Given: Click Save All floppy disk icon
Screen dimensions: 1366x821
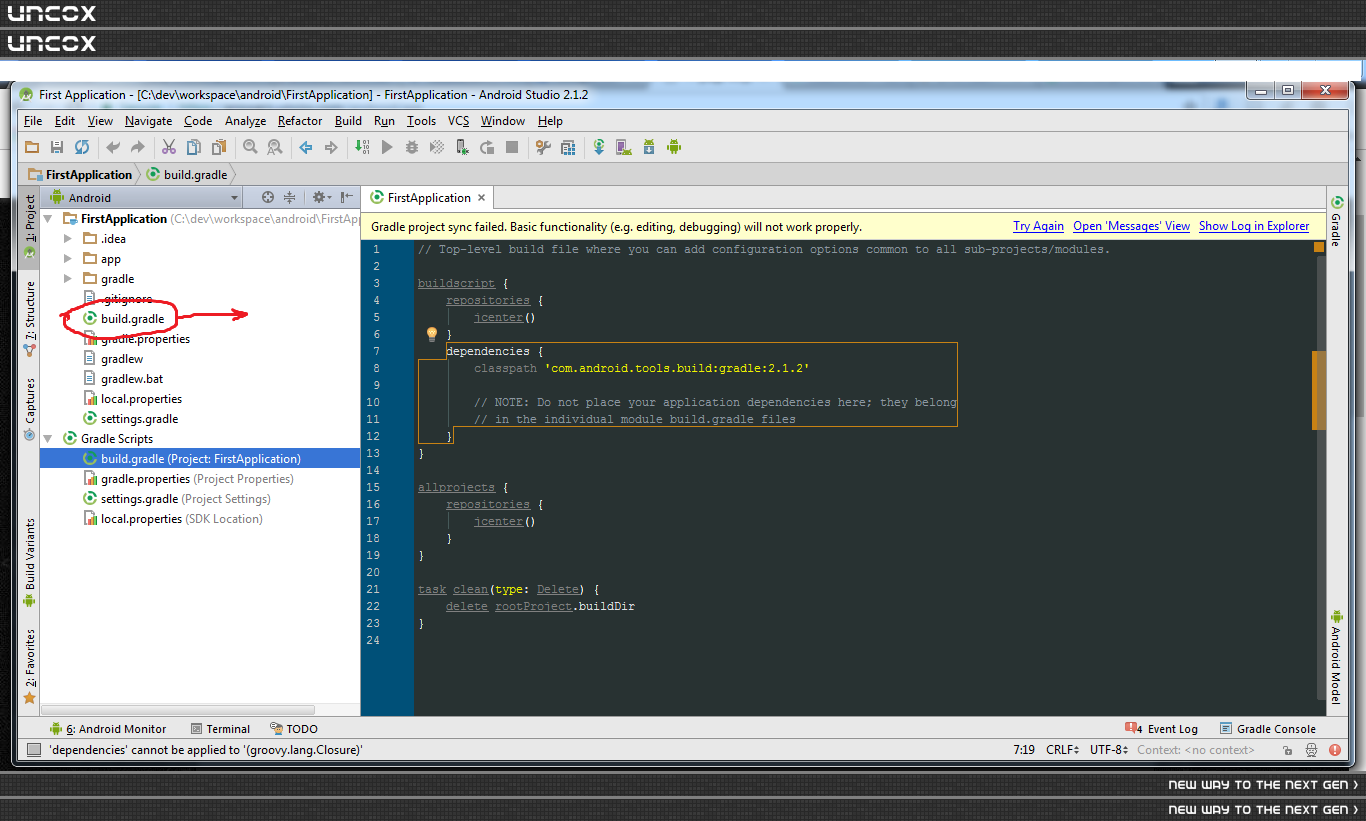Looking at the screenshot, I should pos(57,147).
